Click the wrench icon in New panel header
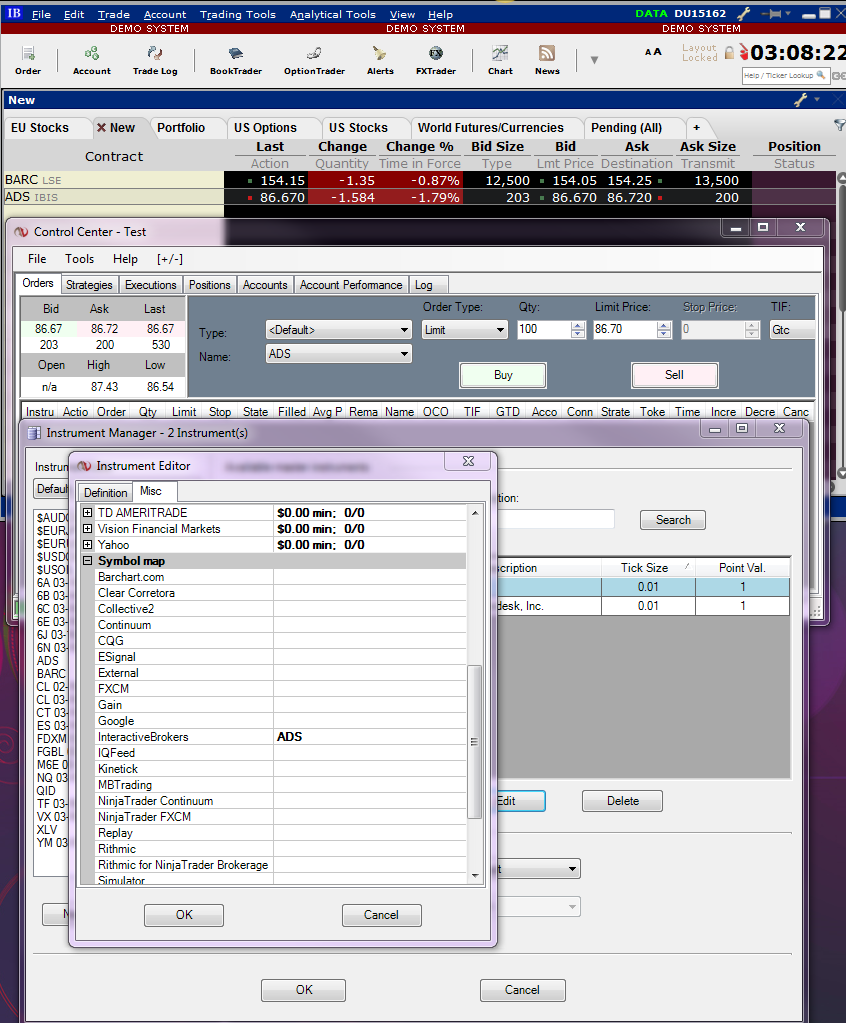Viewport: 846px width, 1023px height. [x=801, y=100]
